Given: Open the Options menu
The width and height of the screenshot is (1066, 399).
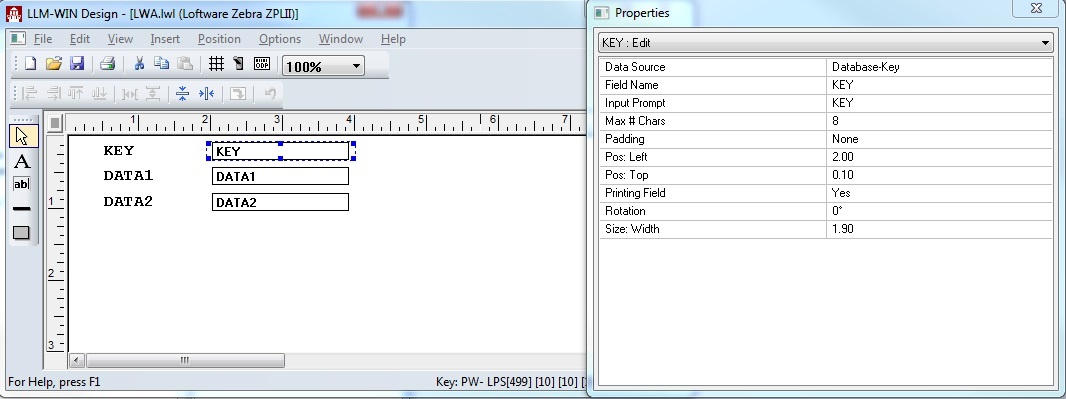Looking at the screenshot, I should (279, 39).
